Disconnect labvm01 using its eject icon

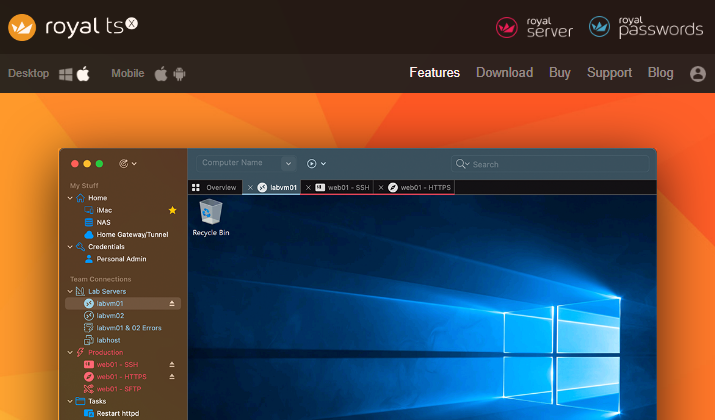tap(172, 304)
